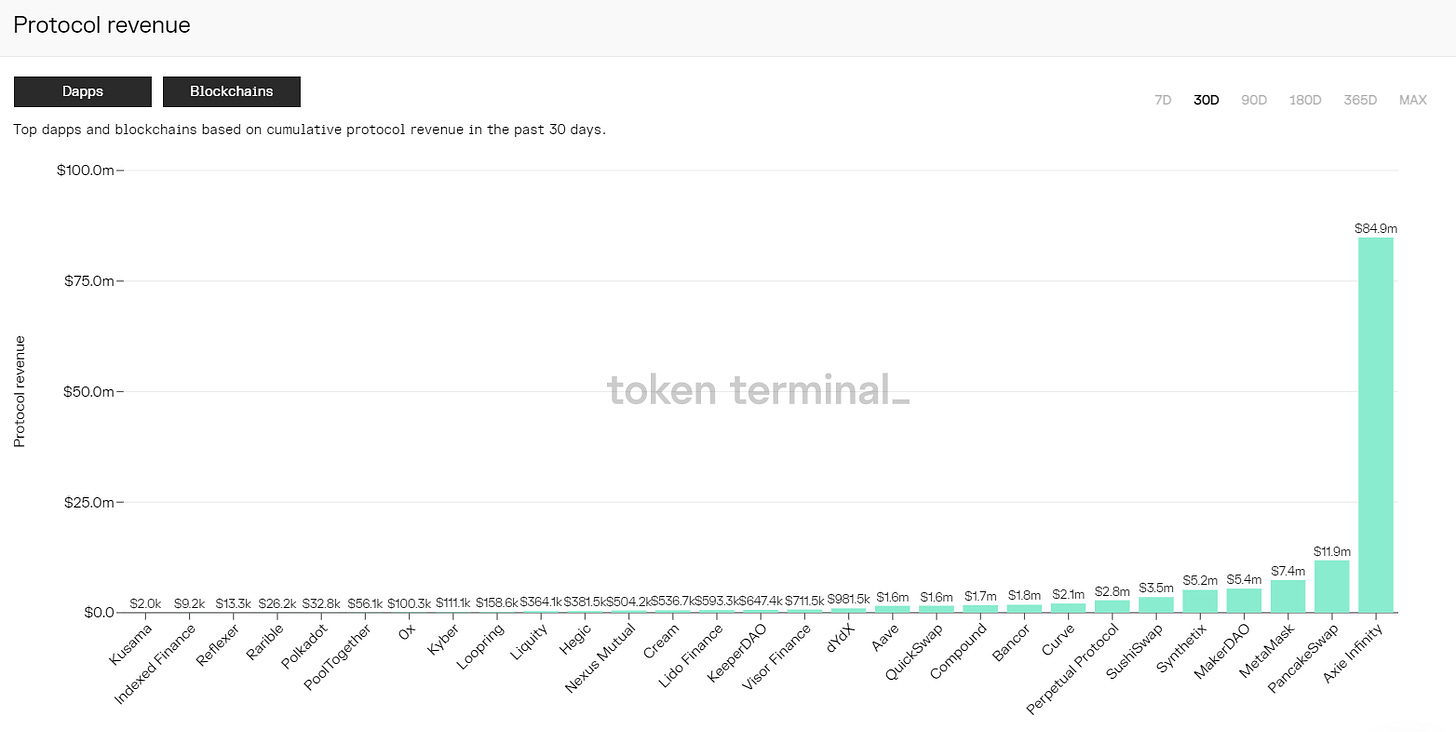Screen dimensions: 1456x732
Task: Click the Synthetix bar
Action: pos(1200,601)
